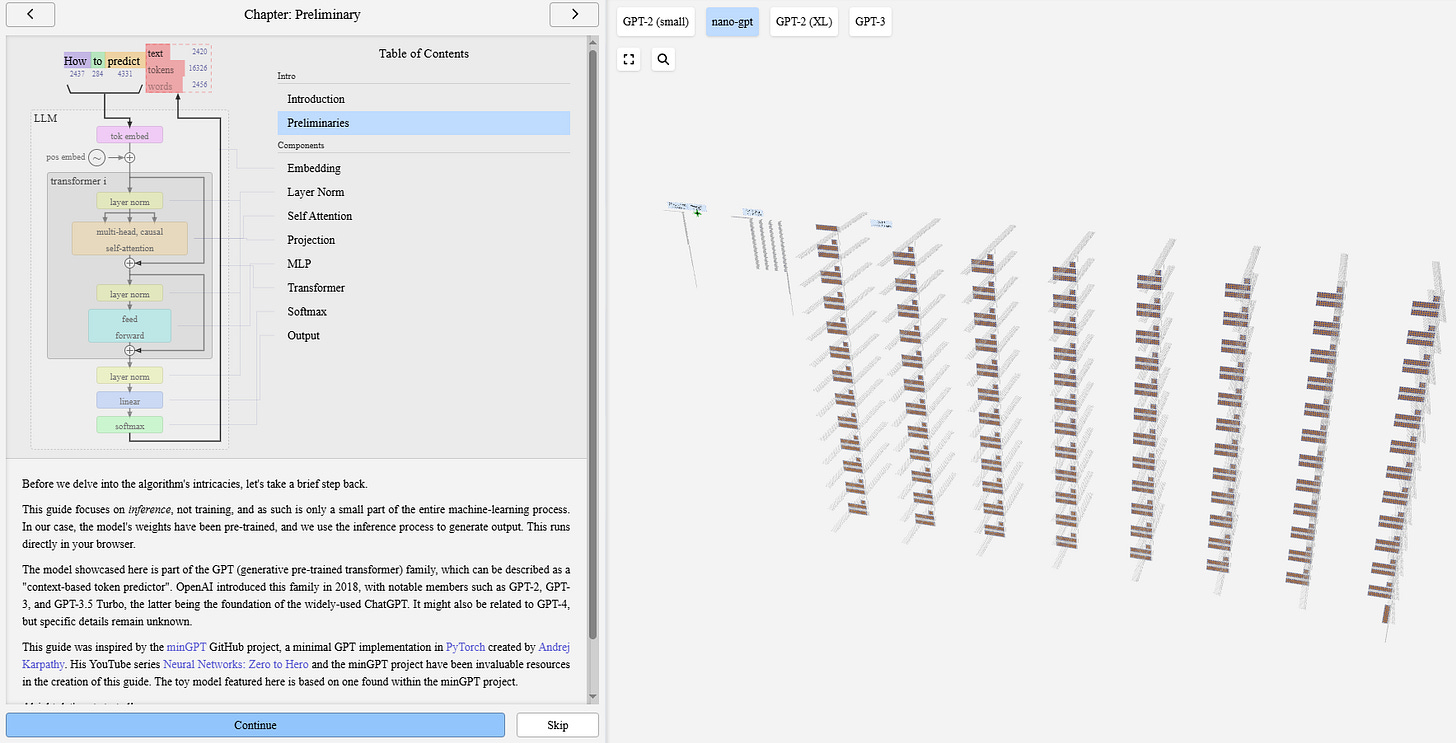Go to previous chapter with left chevron
Viewport: 1456px width, 743px height.
30,14
